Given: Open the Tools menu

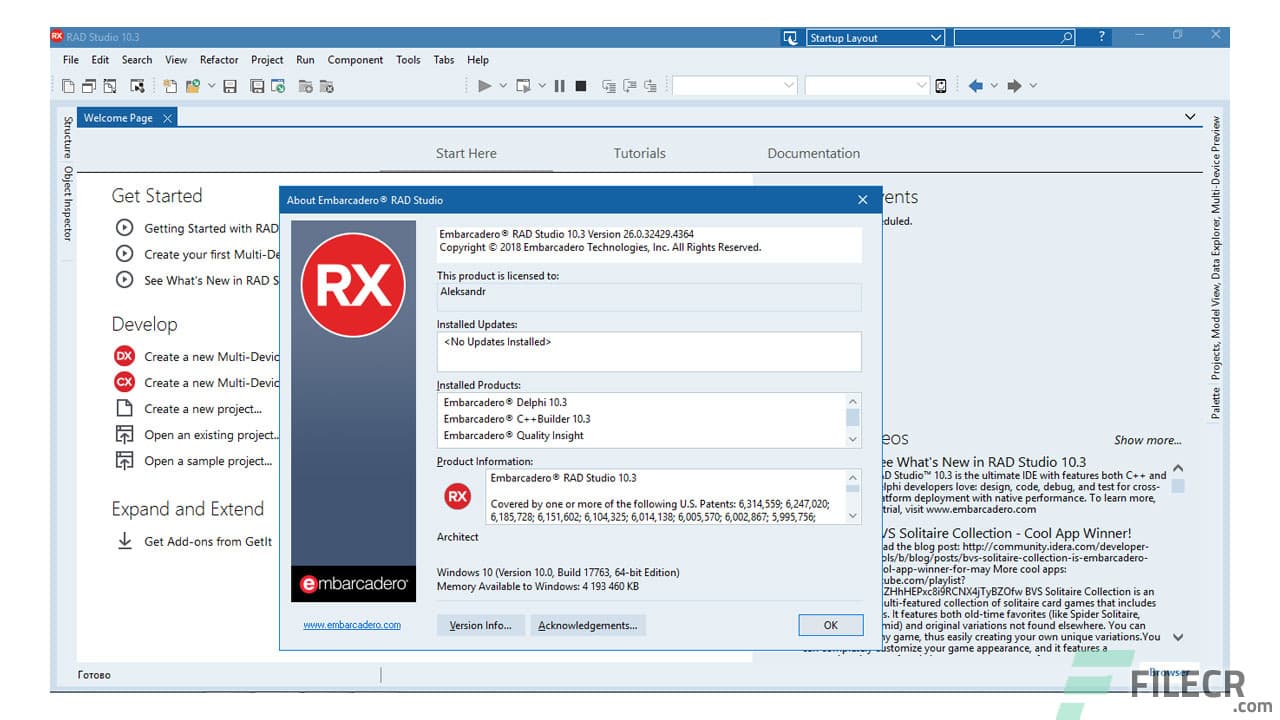Looking at the screenshot, I should (x=407, y=59).
